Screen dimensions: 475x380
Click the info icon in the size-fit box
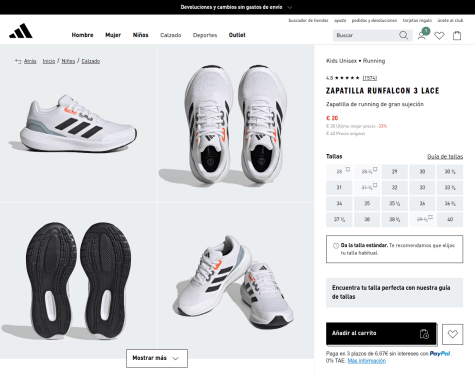[x=336, y=246]
